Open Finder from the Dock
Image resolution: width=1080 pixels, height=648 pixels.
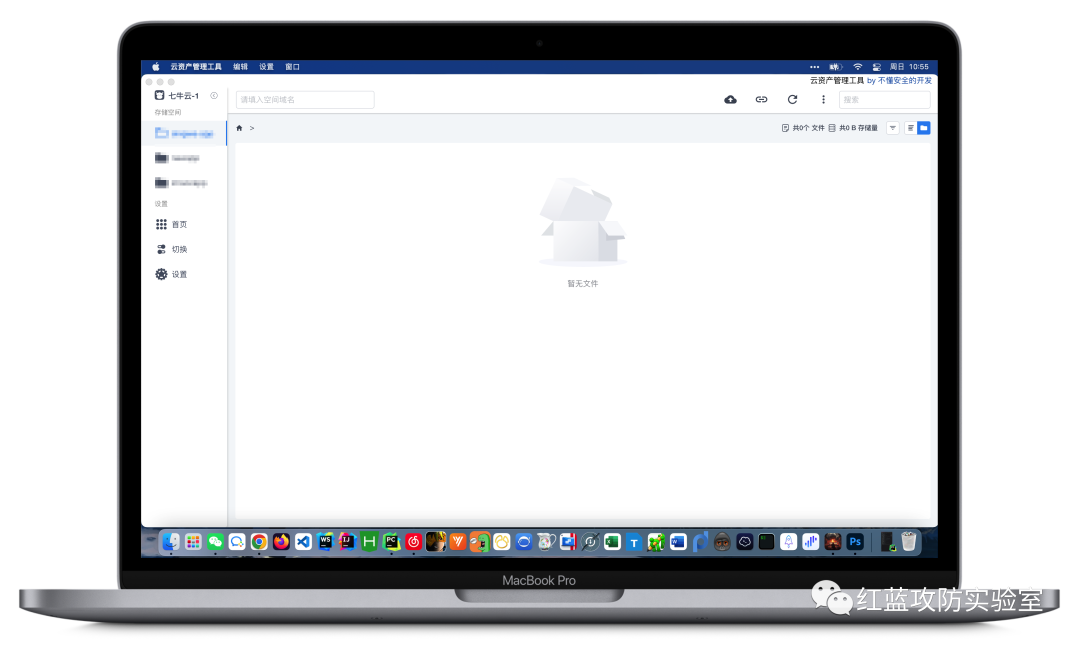(x=171, y=542)
